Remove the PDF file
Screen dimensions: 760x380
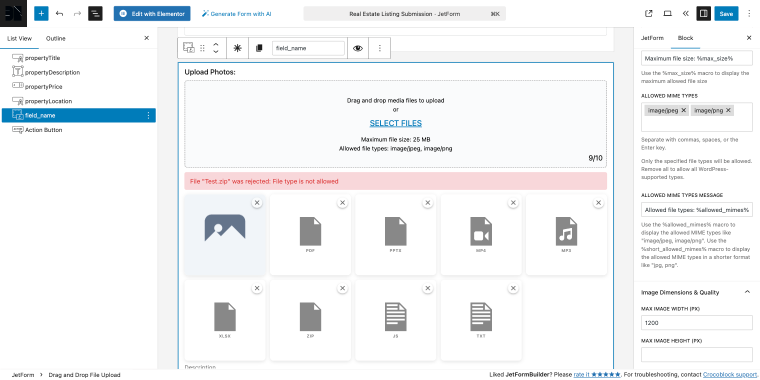tap(343, 203)
